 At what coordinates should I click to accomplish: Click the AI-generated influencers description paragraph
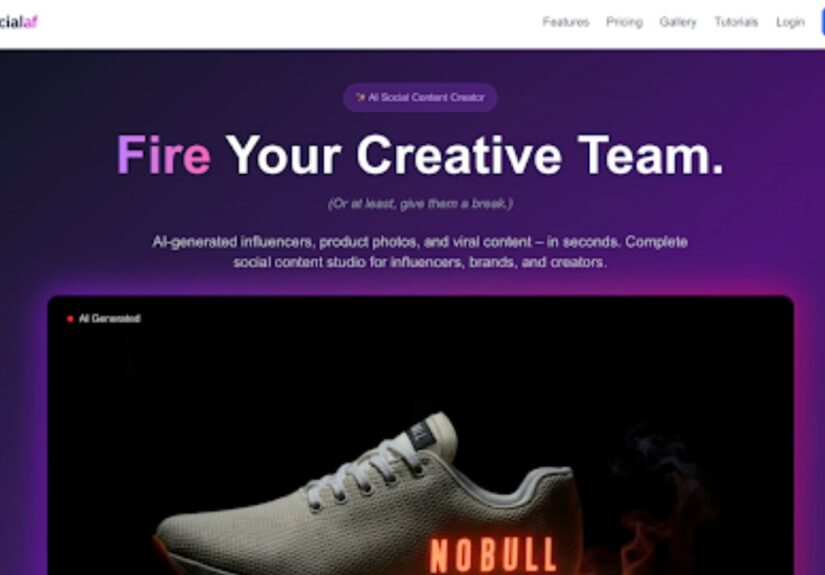click(x=420, y=252)
